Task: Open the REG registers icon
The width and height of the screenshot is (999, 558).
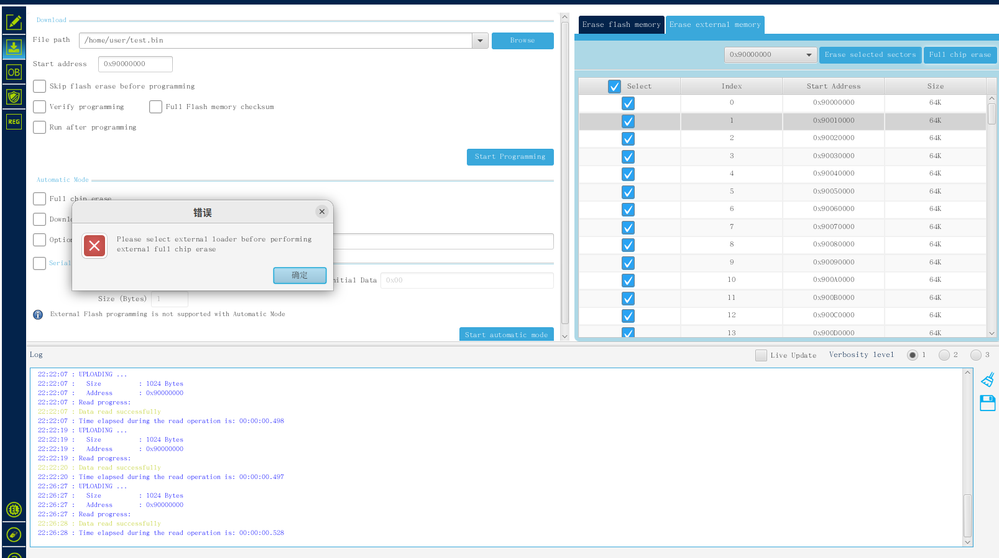Action: point(13,121)
